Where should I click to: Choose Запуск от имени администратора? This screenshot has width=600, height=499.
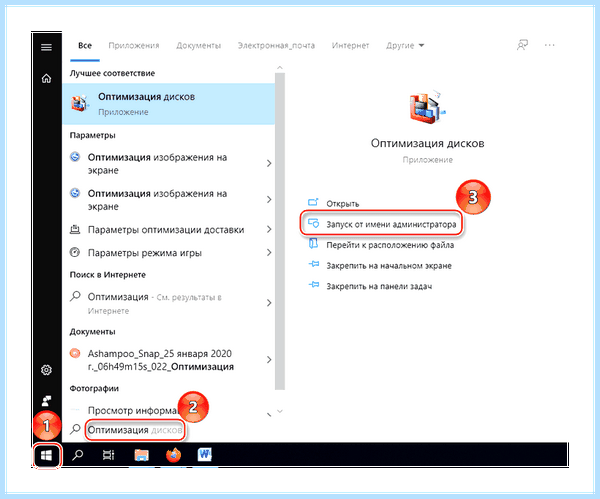(391, 224)
